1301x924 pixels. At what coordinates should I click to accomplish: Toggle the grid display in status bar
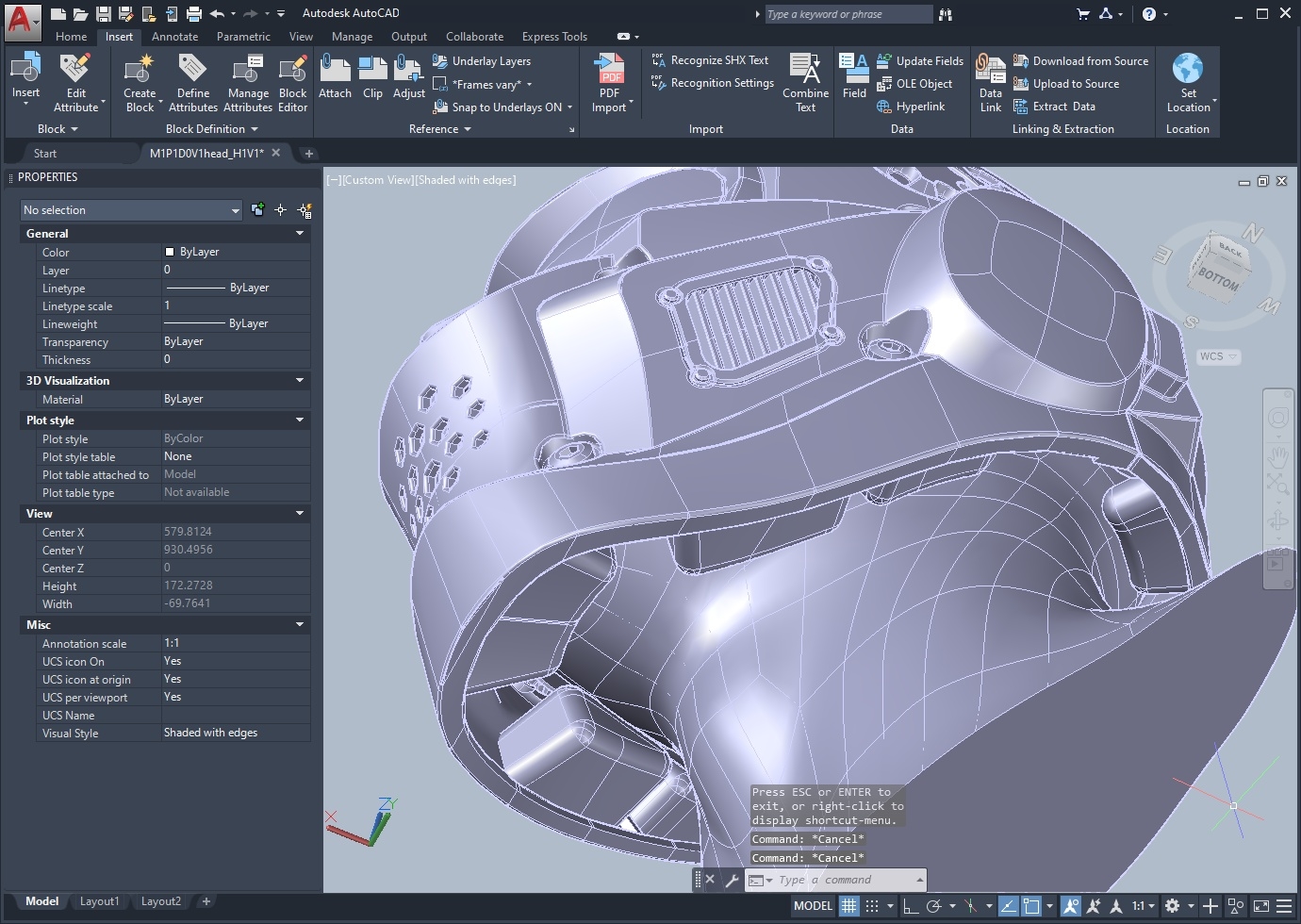click(849, 906)
